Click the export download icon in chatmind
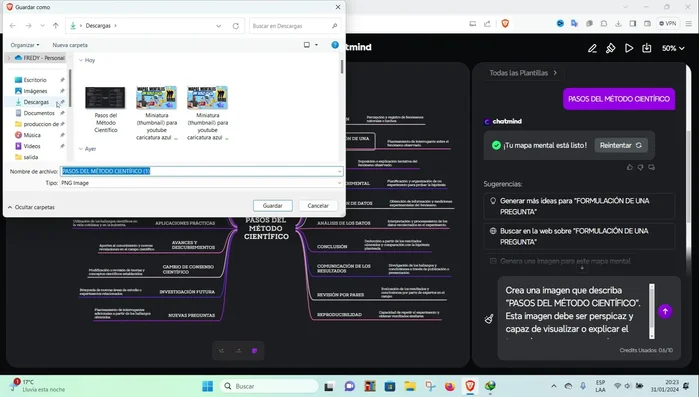This screenshot has height=397, width=699. click(646, 48)
